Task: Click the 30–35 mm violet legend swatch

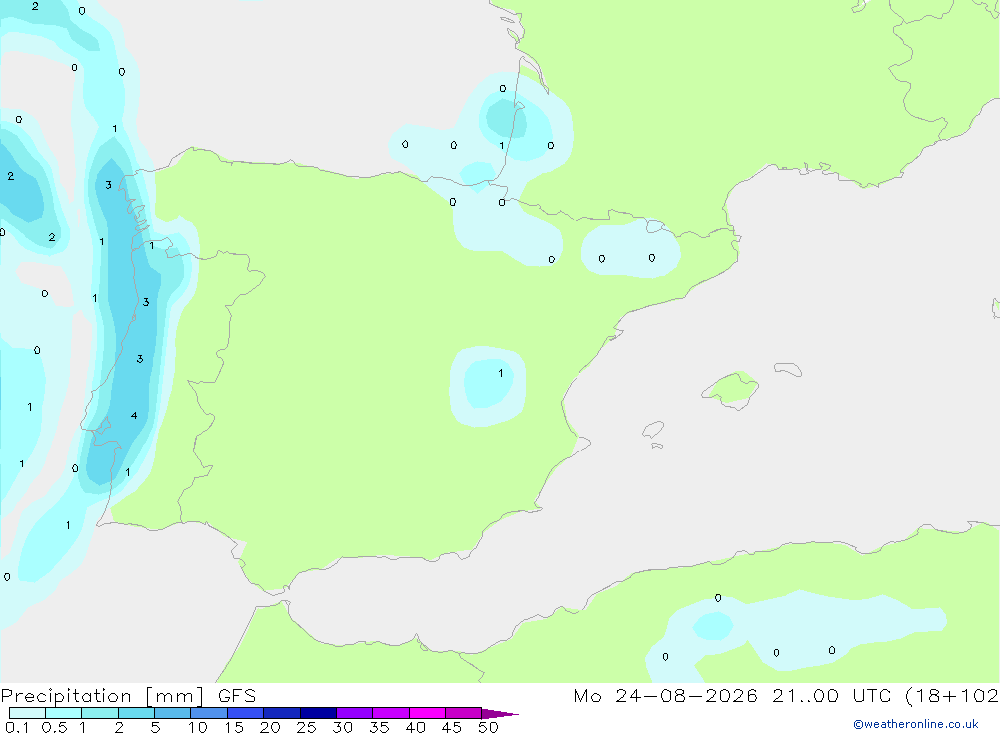Action: (x=354, y=713)
